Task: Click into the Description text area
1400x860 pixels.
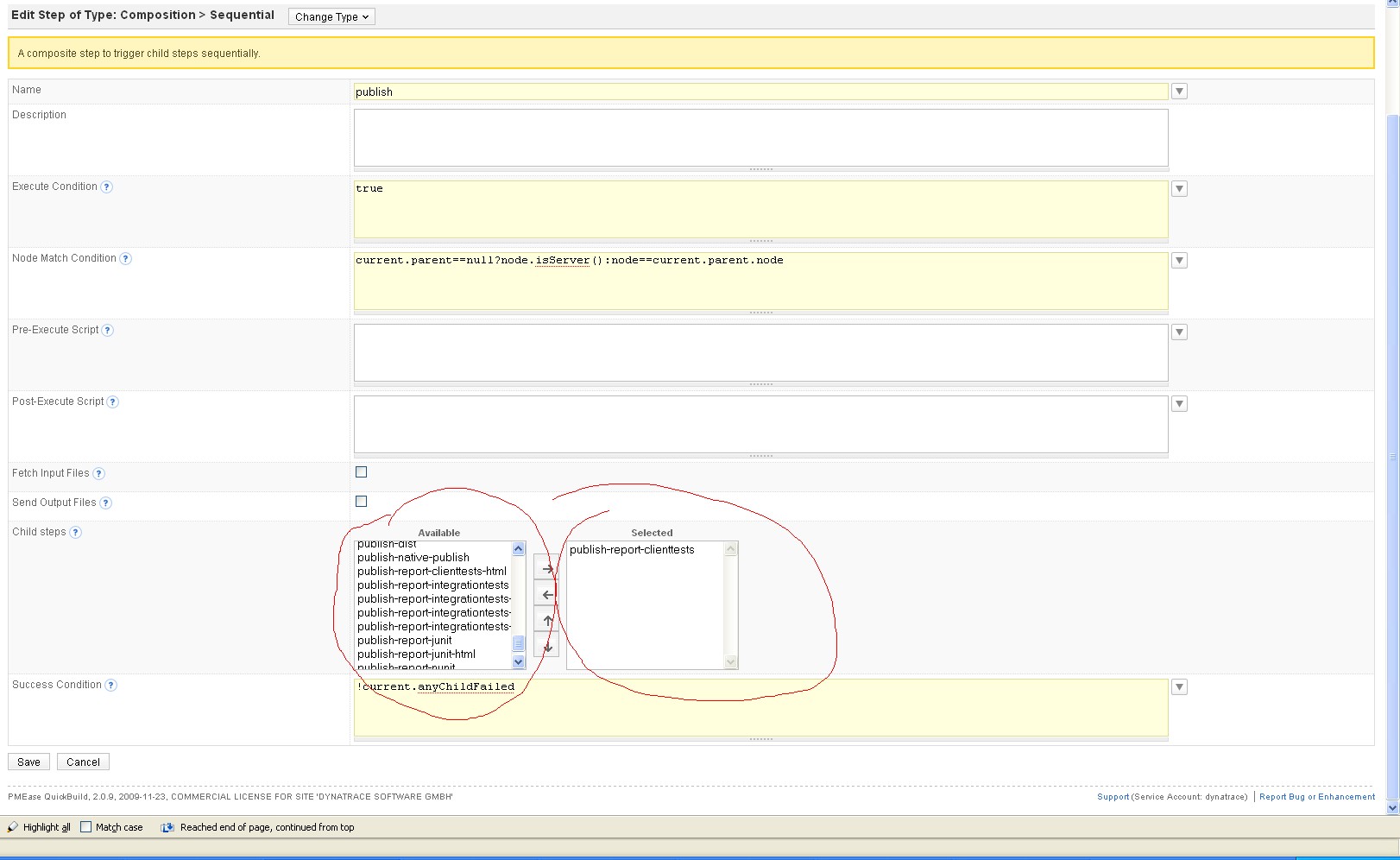Action: point(760,137)
